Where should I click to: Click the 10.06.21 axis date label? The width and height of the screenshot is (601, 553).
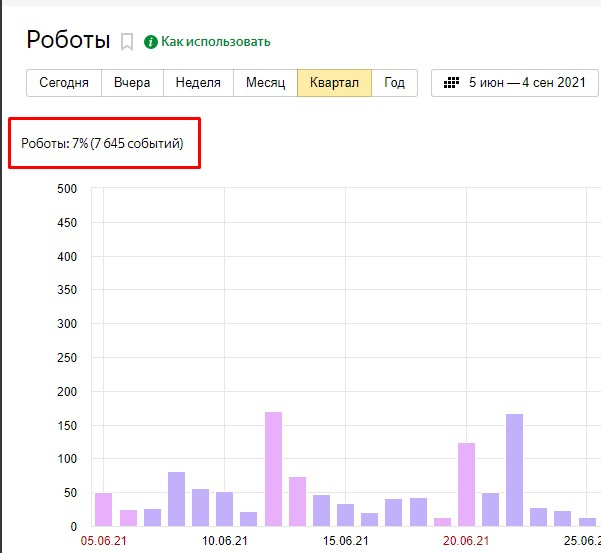point(224,540)
